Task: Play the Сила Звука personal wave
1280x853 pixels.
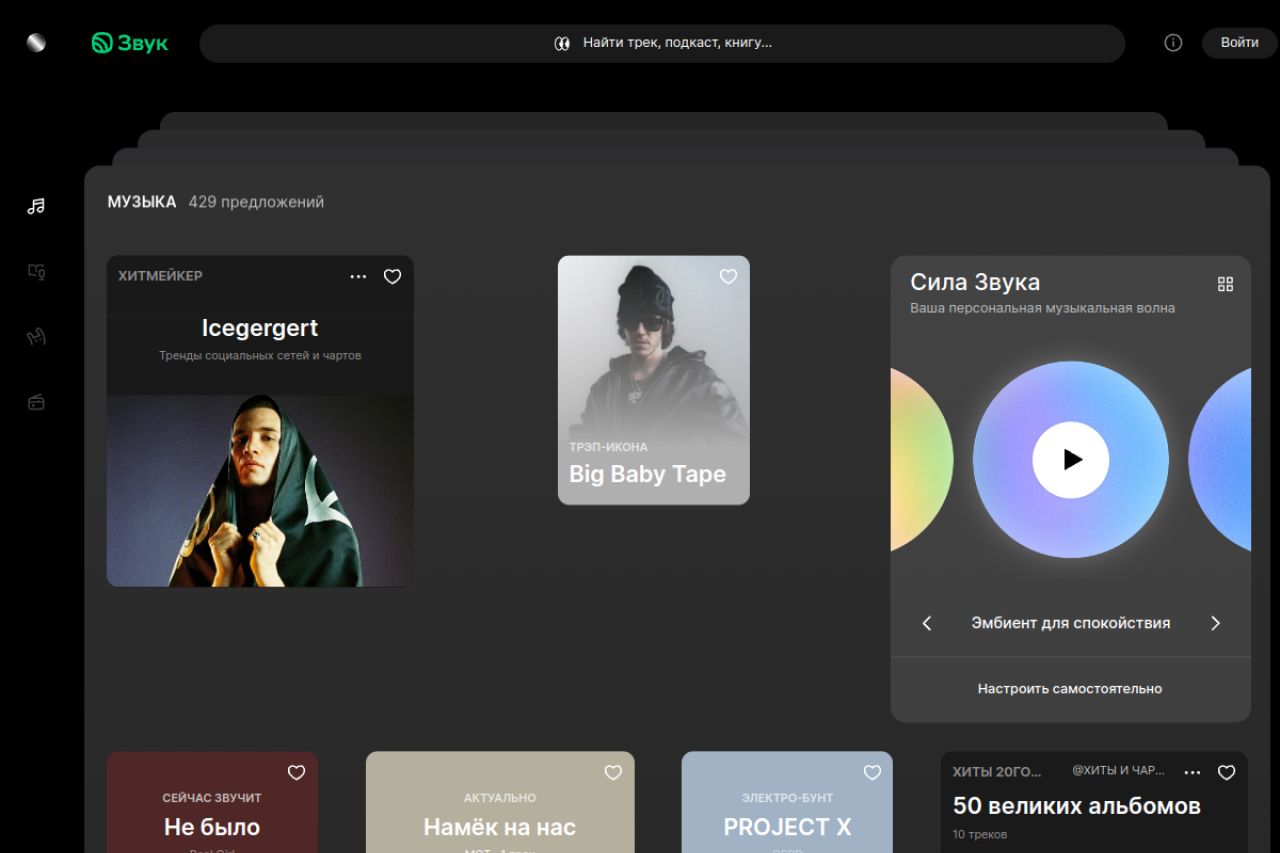Action: click(1071, 460)
